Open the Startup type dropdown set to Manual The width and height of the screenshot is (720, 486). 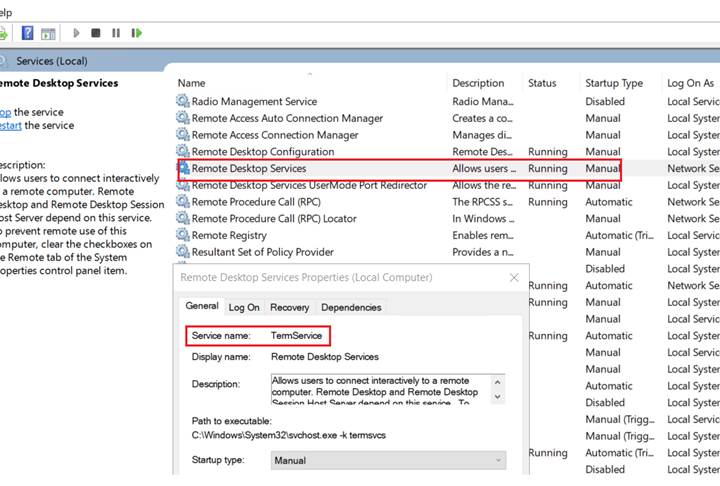coord(388,460)
